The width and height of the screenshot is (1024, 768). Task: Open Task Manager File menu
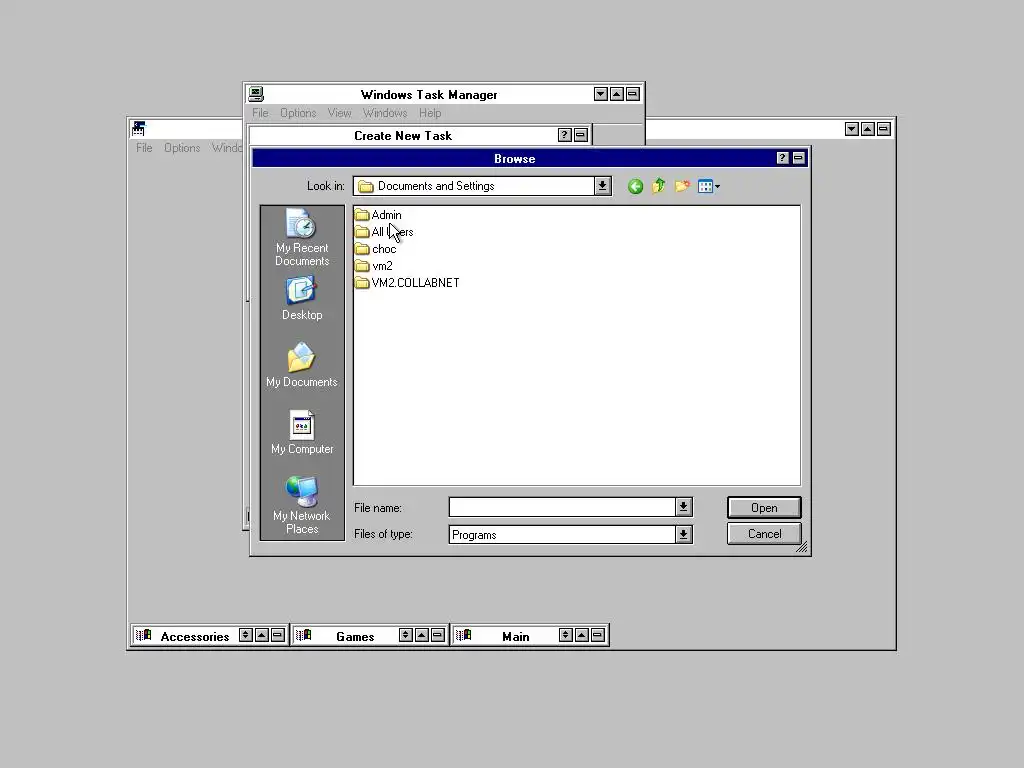click(x=260, y=113)
